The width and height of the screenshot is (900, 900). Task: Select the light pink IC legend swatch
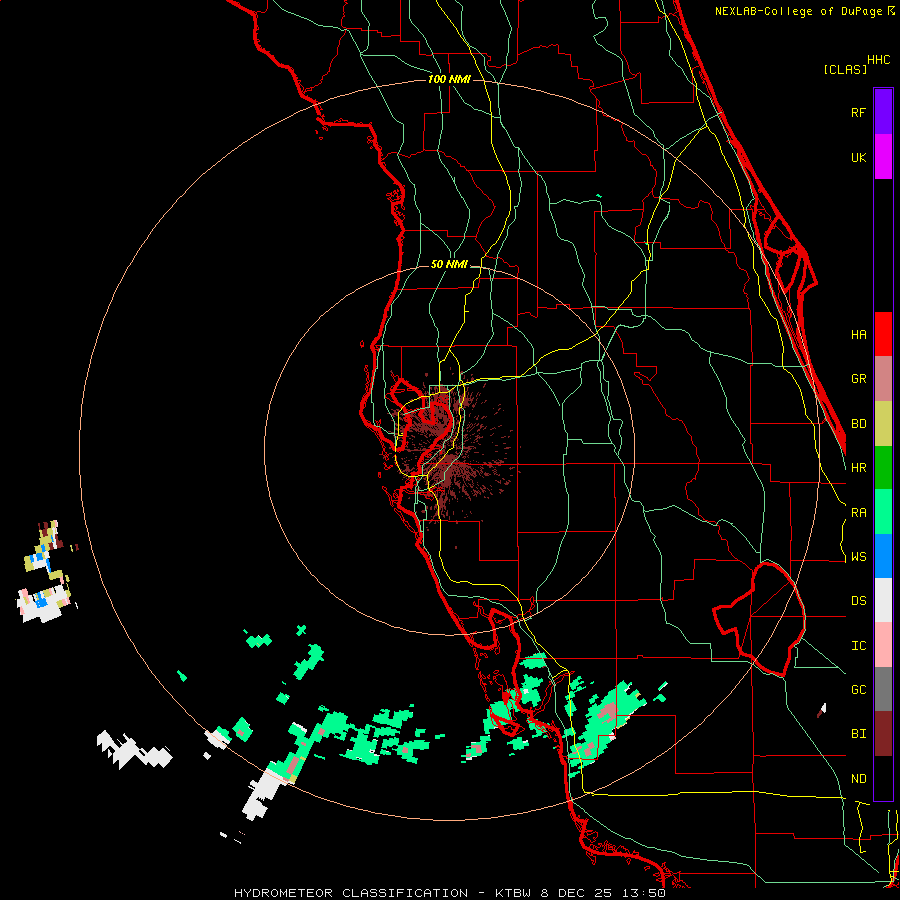coord(883,645)
